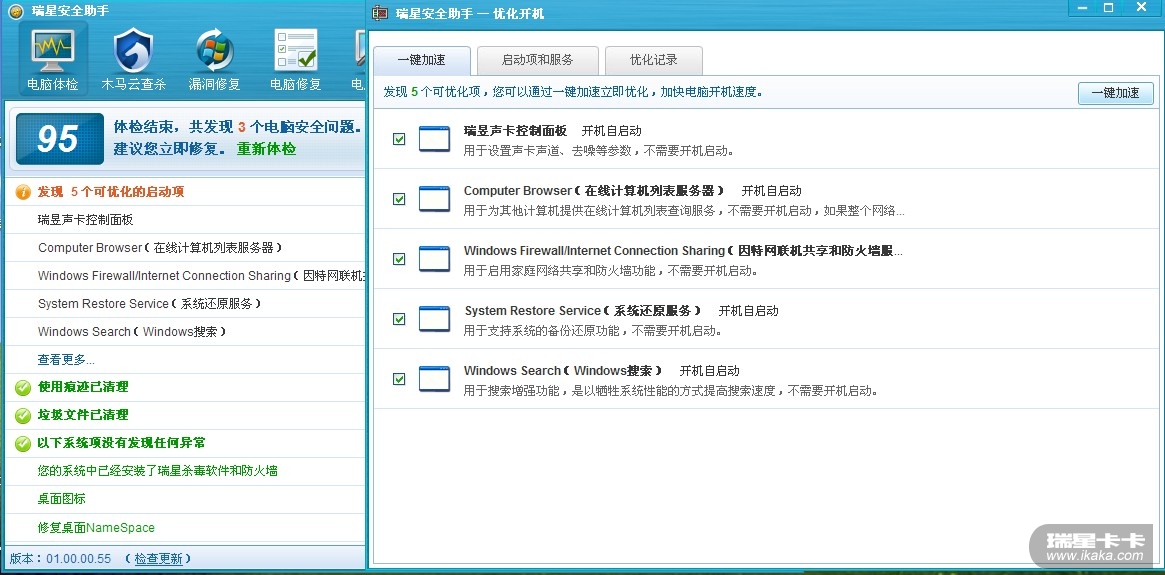
Task: Select Windows Firewall/Internet Connection Sharing in left list
Action: point(184,276)
